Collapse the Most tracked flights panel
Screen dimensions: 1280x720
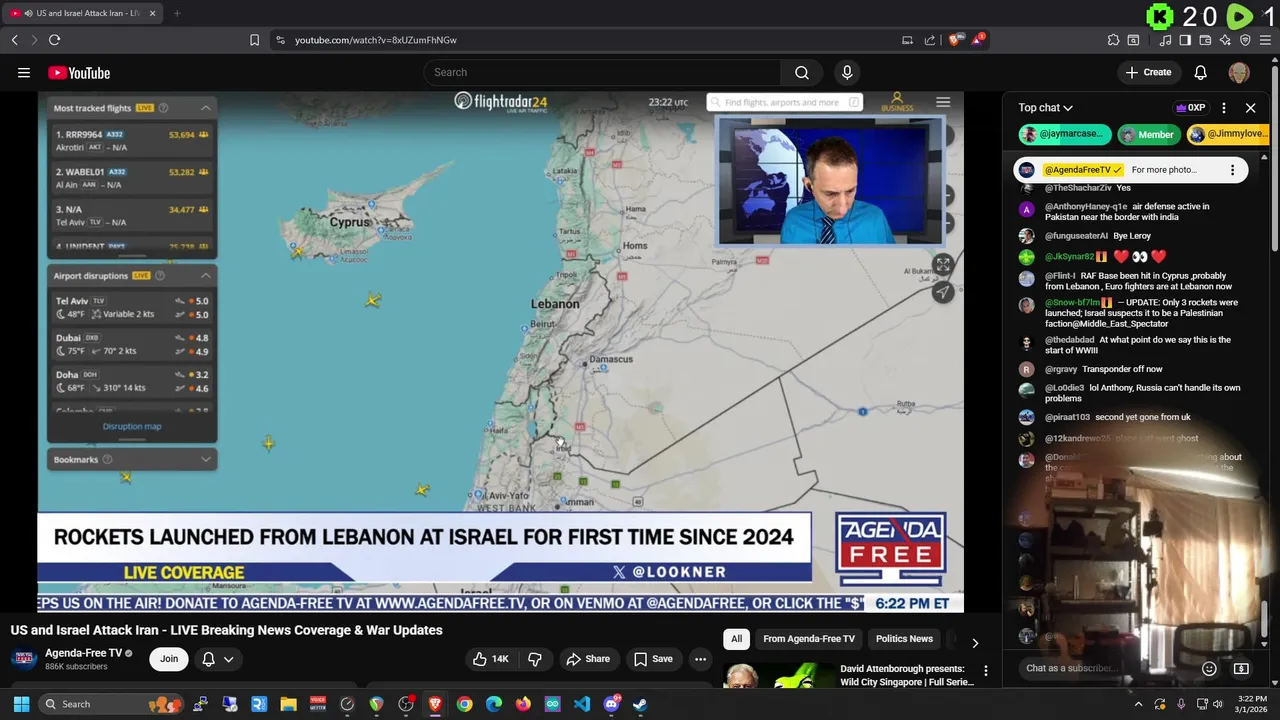[205, 108]
